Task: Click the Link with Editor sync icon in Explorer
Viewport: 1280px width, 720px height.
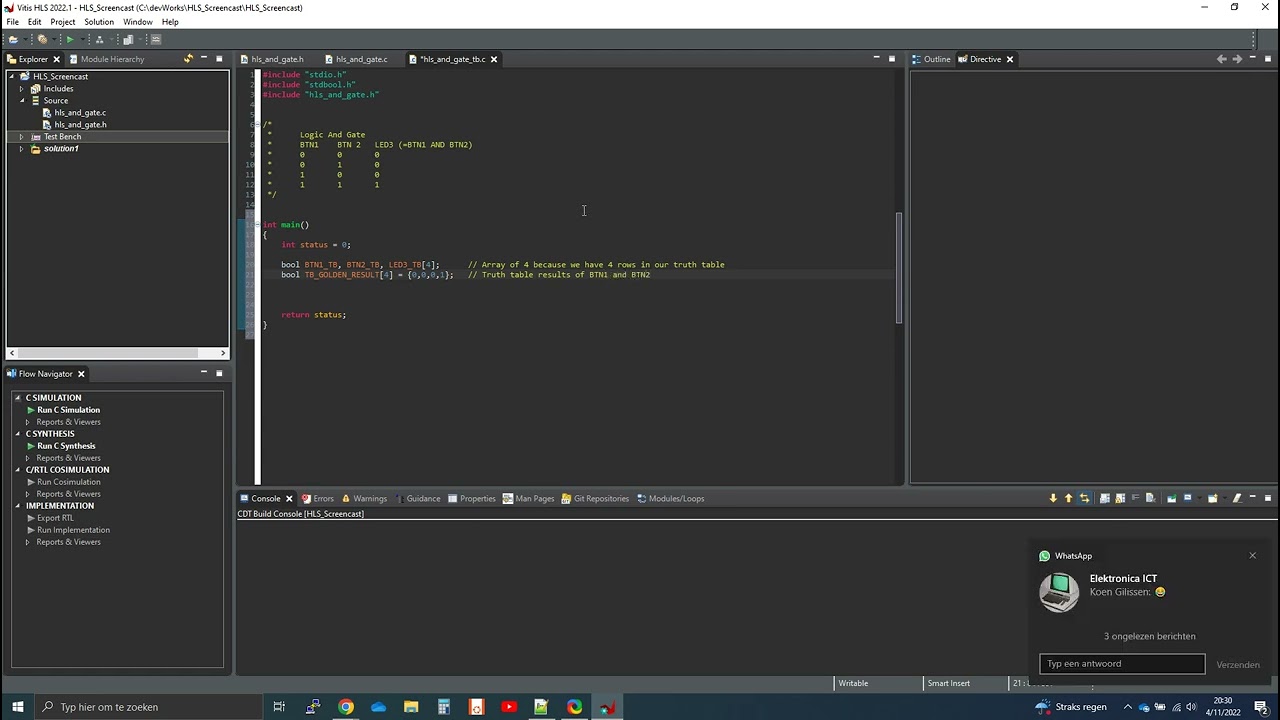Action: pos(187,59)
